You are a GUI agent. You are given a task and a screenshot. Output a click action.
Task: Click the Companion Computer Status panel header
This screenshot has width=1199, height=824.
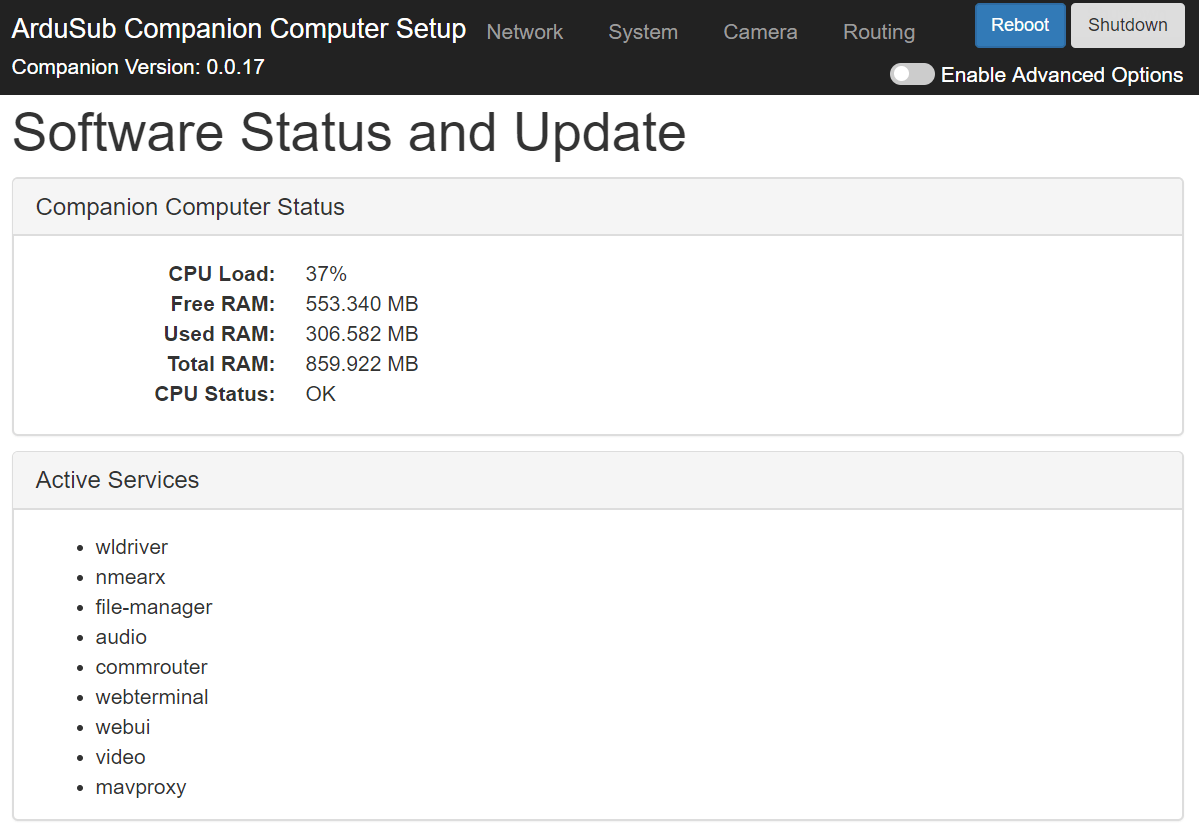coord(598,207)
